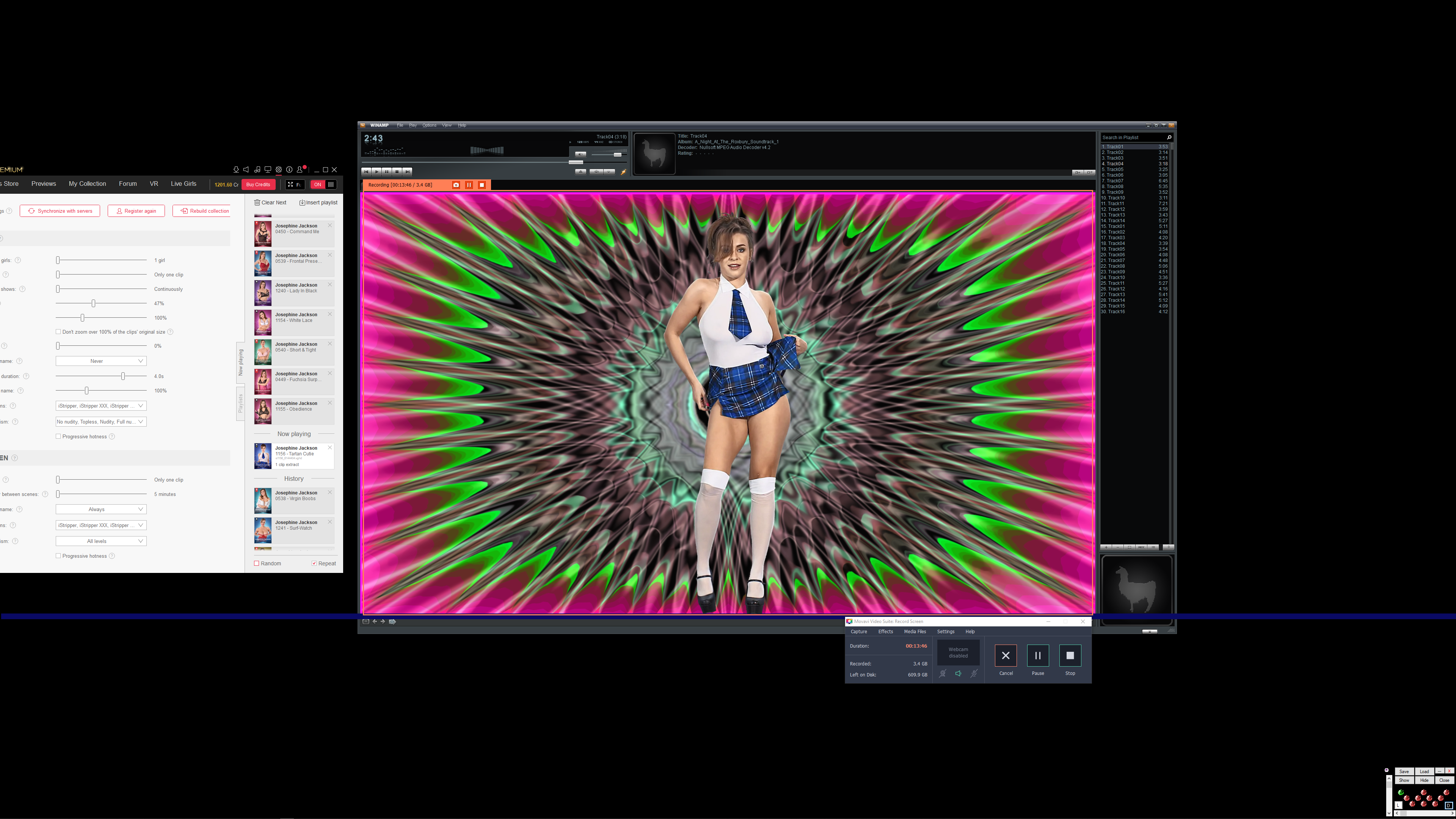Uncheck the Repeat checkbox

point(314,563)
